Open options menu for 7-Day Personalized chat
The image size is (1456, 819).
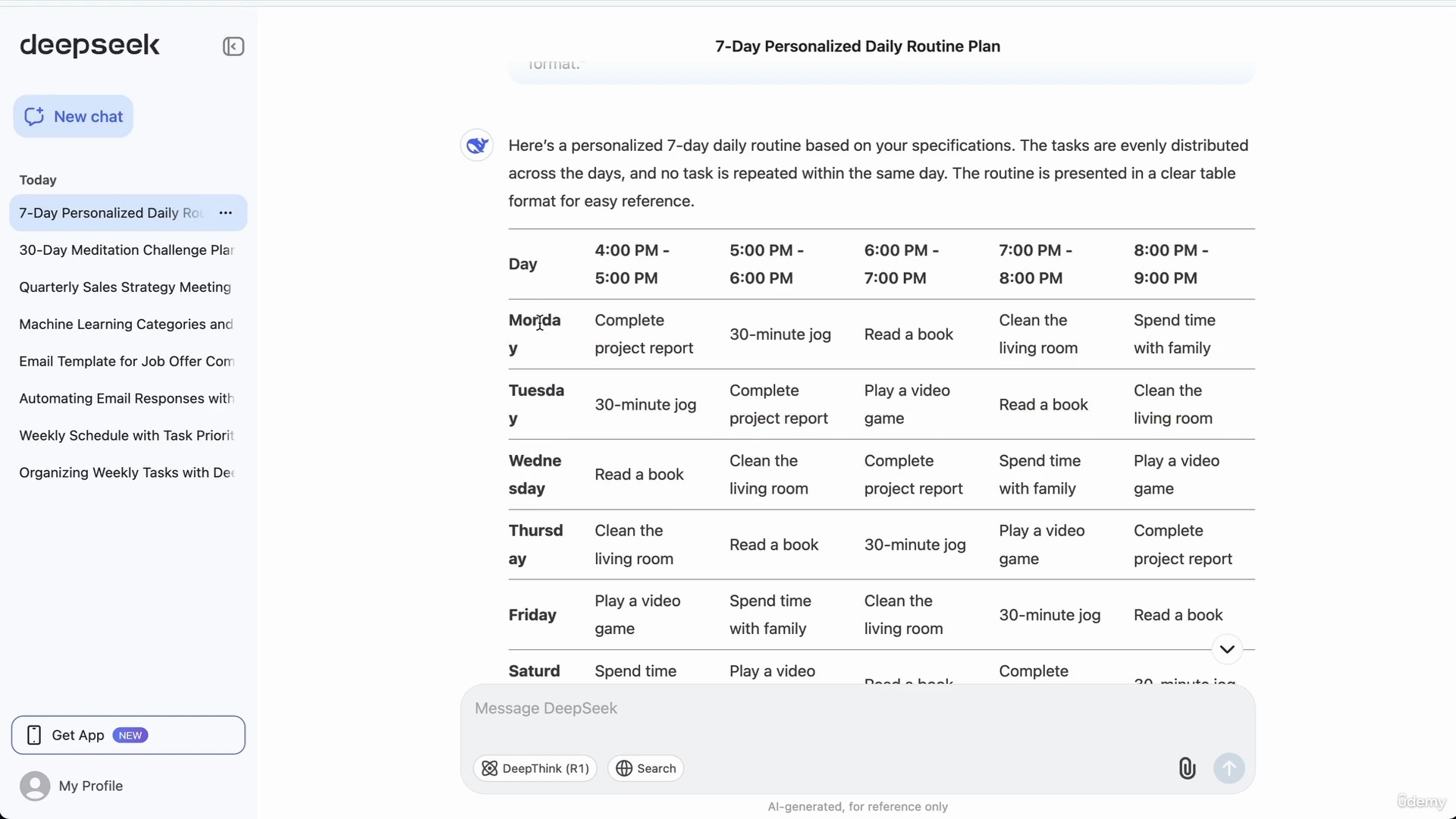click(225, 213)
